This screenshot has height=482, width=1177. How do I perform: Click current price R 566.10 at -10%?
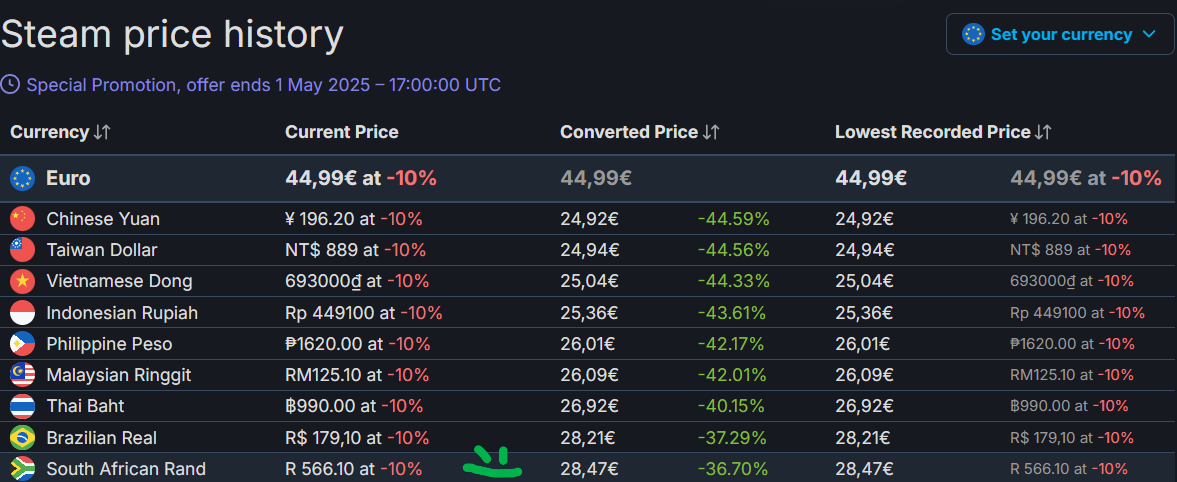pyautogui.click(x=354, y=469)
